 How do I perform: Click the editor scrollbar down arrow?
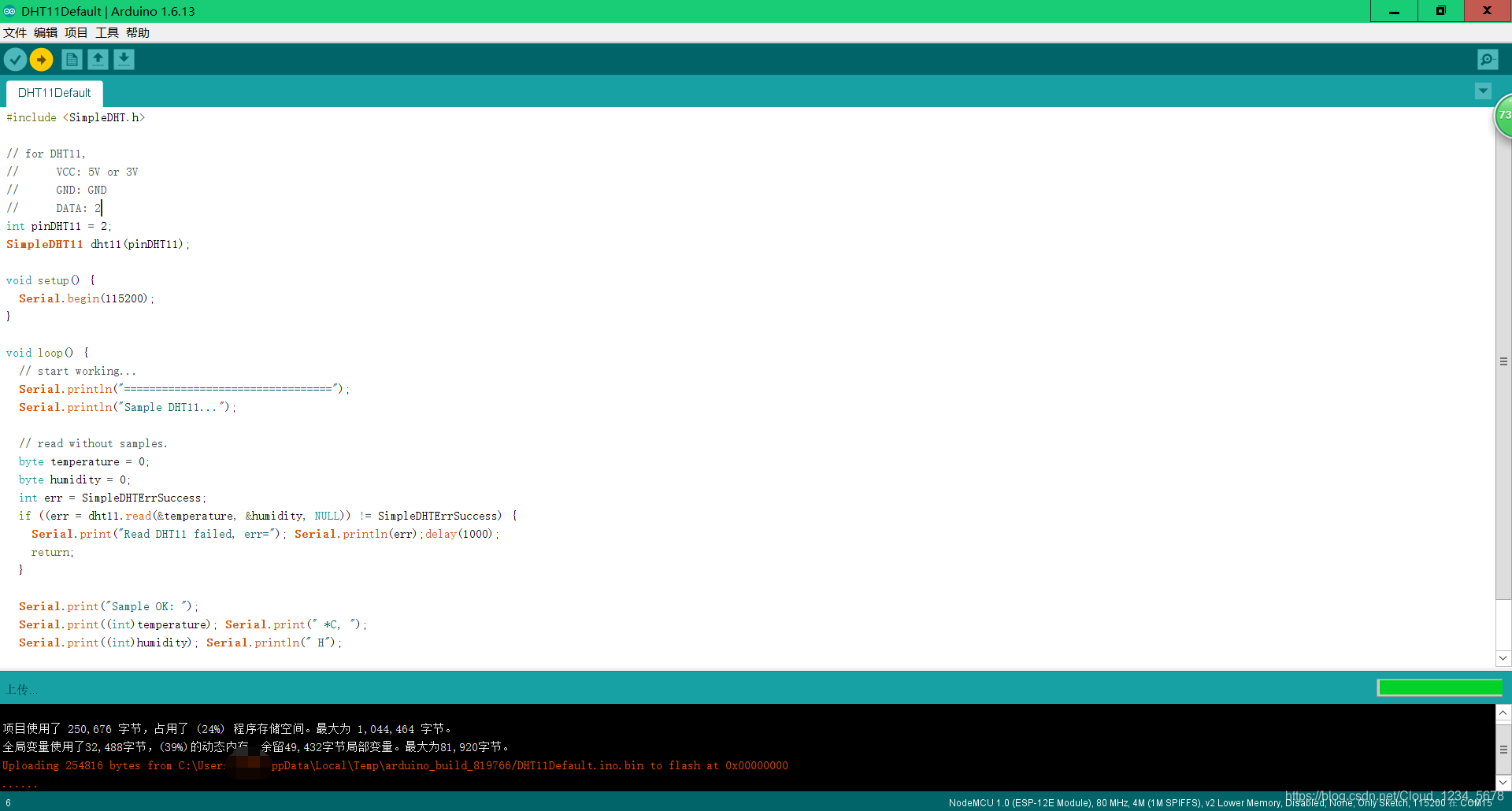pyautogui.click(x=1503, y=658)
